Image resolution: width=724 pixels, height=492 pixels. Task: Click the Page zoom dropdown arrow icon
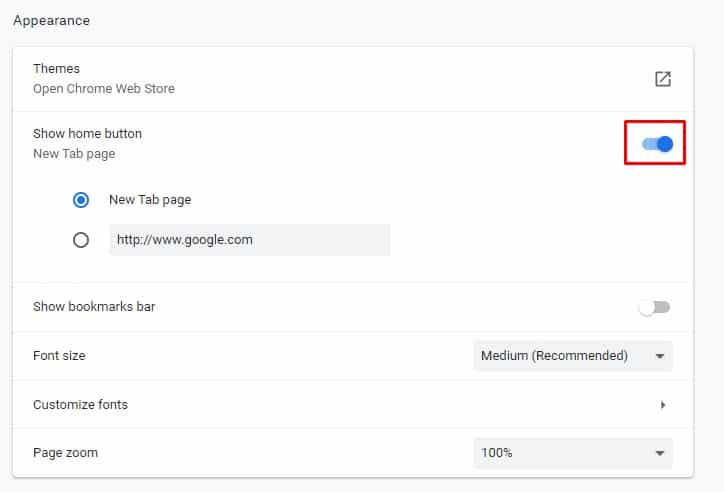(x=660, y=453)
